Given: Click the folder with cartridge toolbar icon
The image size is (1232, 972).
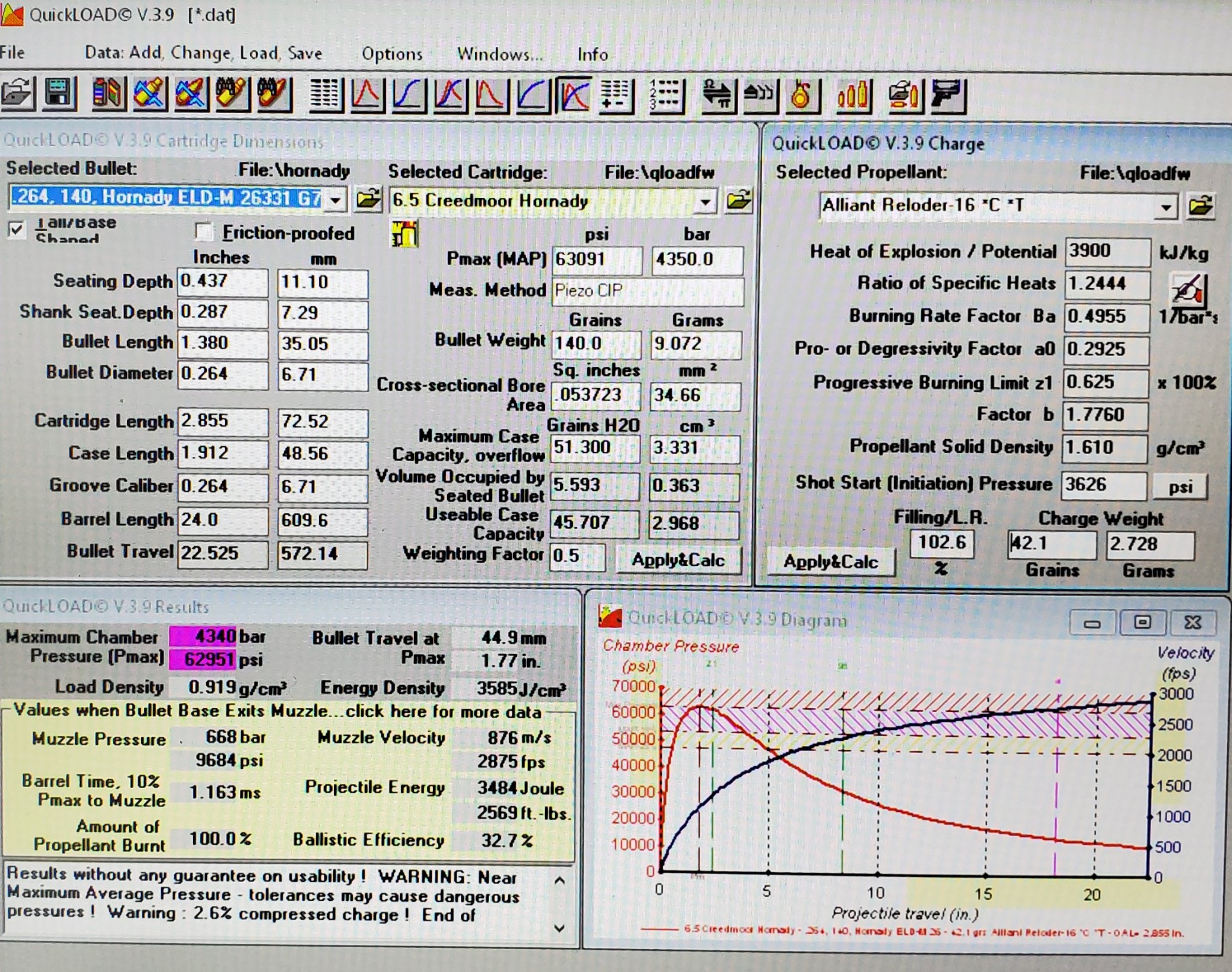Looking at the screenshot, I should click(905, 96).
